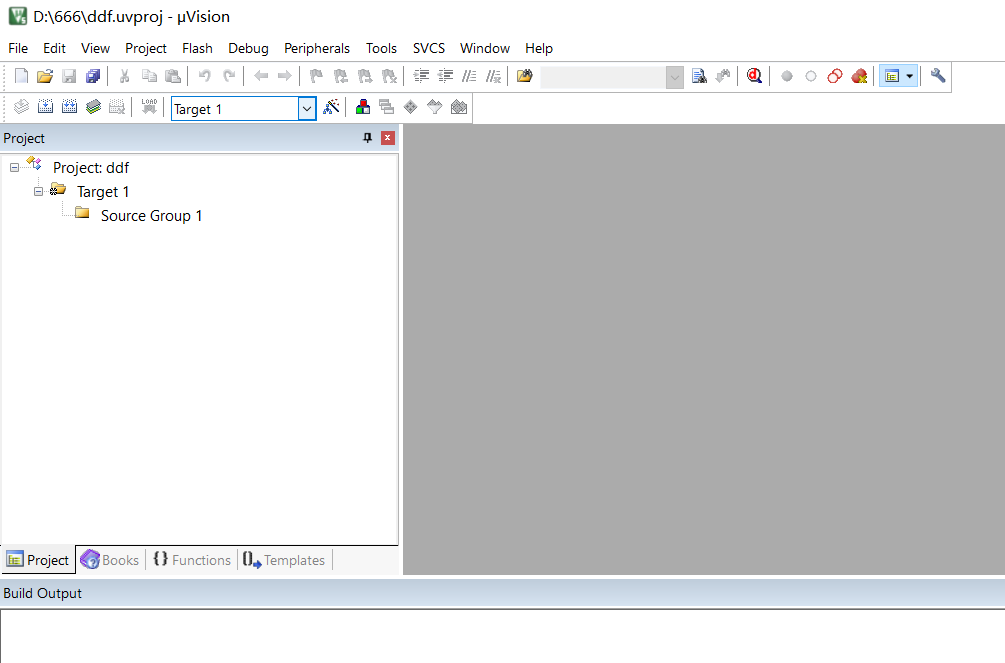Open the Tools menu
The image size is (1005, 663).
point(381,48)
